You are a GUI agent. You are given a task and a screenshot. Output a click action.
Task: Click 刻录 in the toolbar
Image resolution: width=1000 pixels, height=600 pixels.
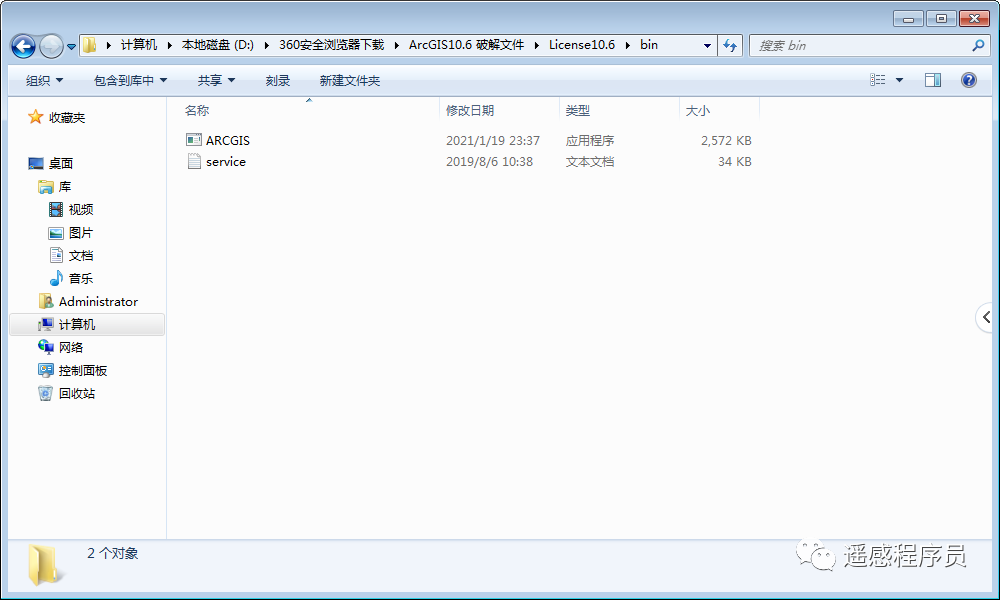click(x=277, y=80)
